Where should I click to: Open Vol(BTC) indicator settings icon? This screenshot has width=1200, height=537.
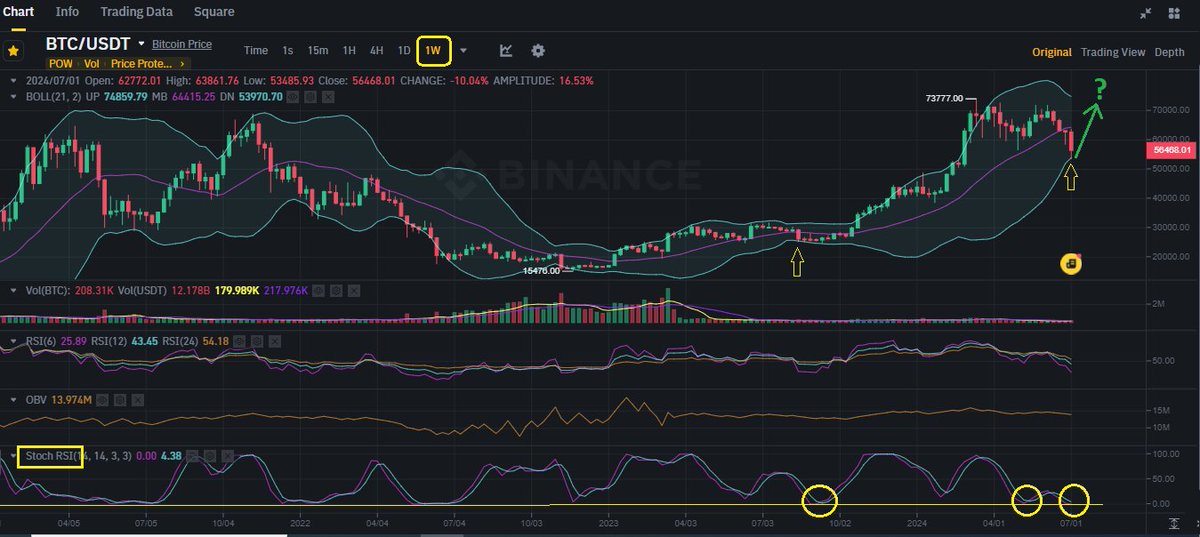click(x=336, y=291)
